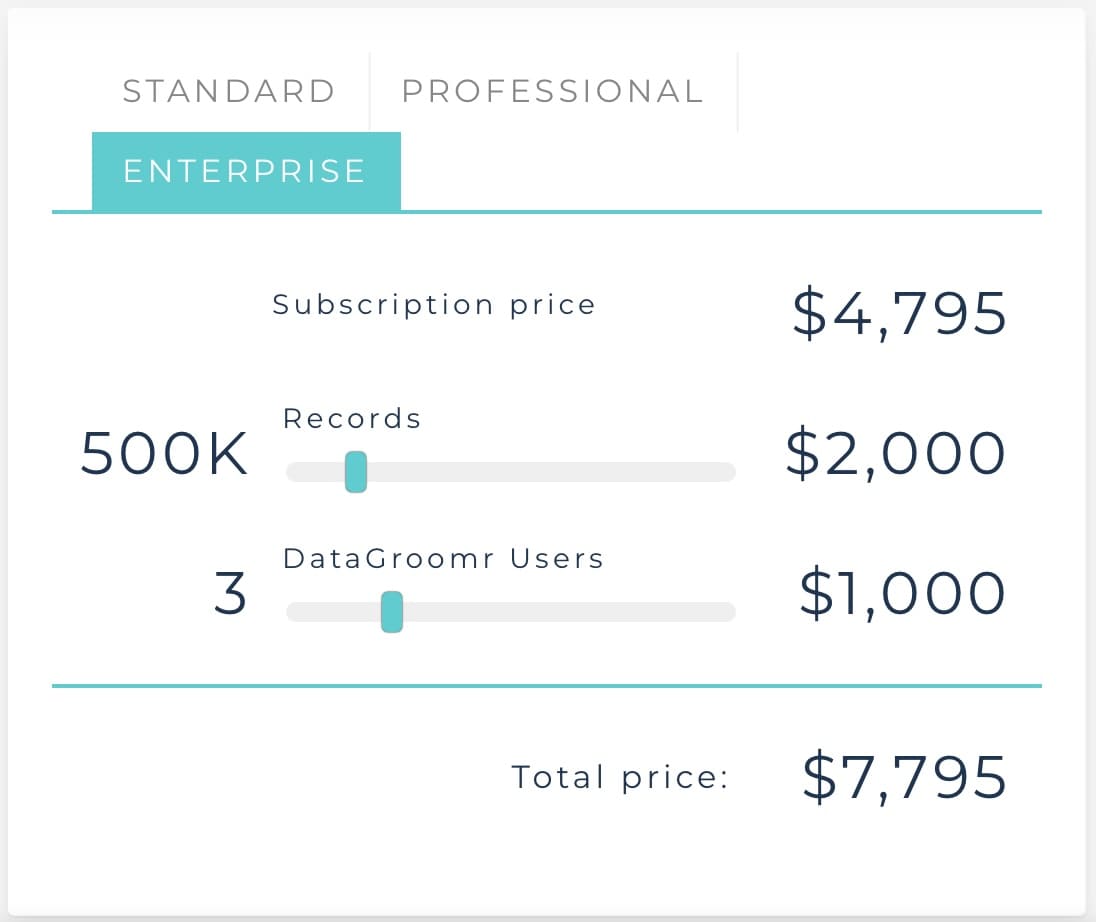Click the Records label above the slider

352,418
